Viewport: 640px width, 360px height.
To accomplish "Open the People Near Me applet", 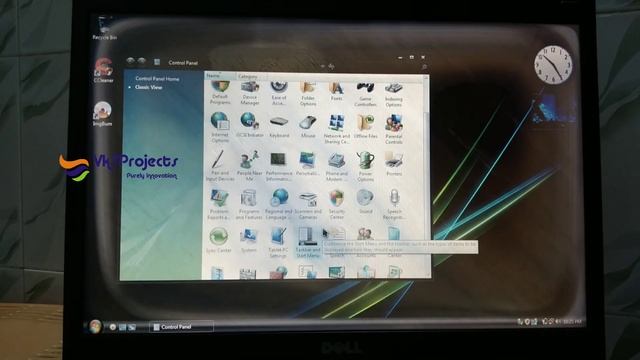I will click(x=249, y=166).
